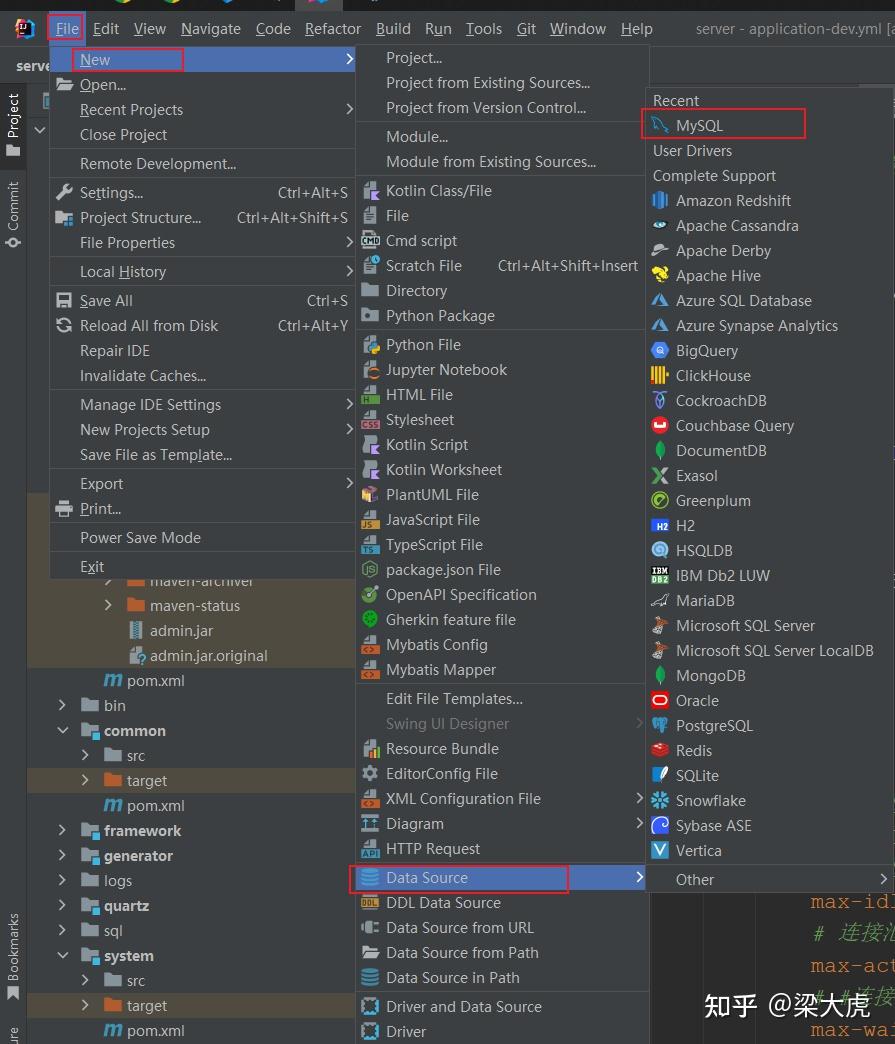895x1044 pixels.
Task: Click the Couchbase Query icon
Action: (x=659, y=425)
